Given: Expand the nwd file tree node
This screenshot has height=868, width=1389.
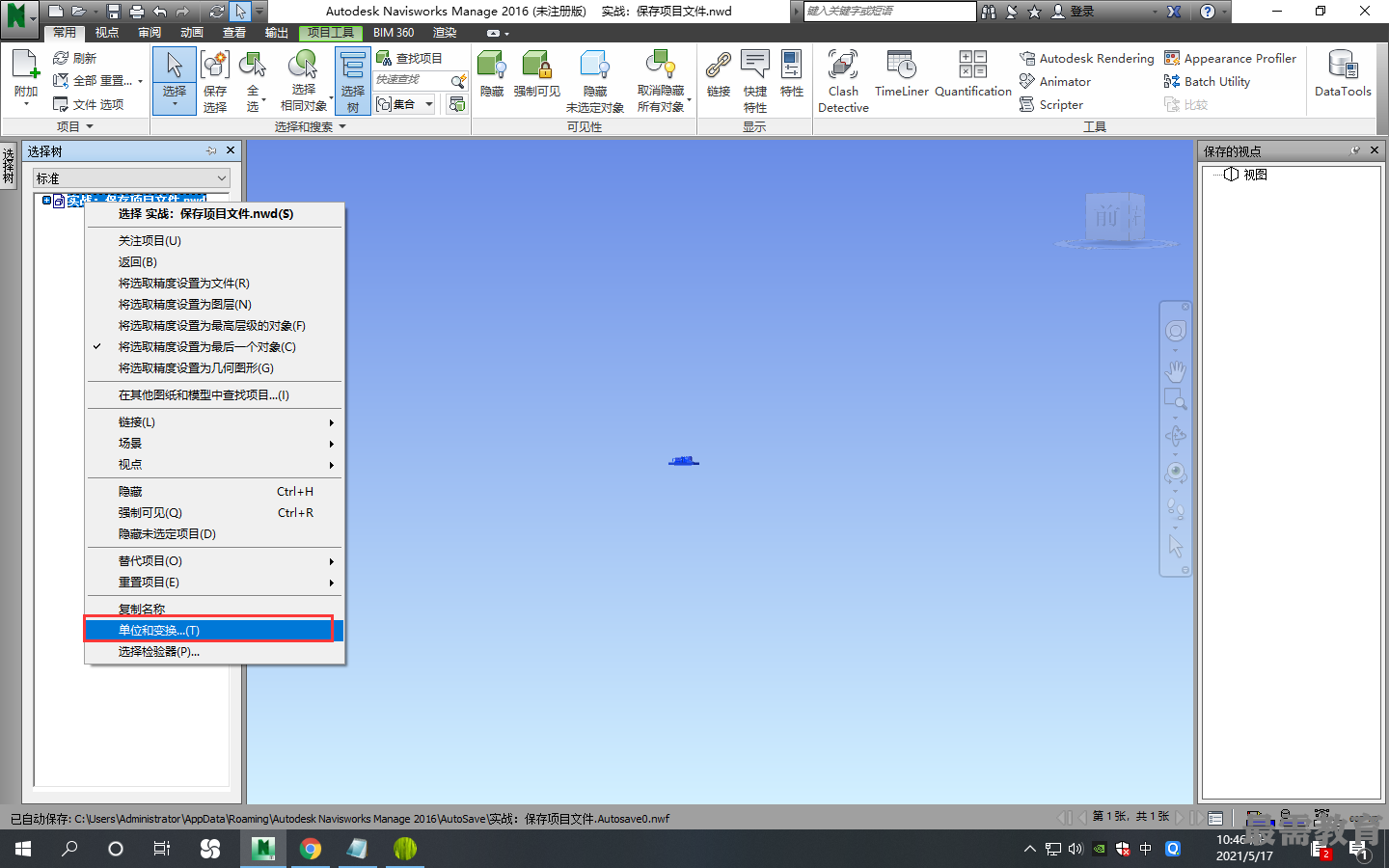Looking at the screenshot, I should point(46,201).
